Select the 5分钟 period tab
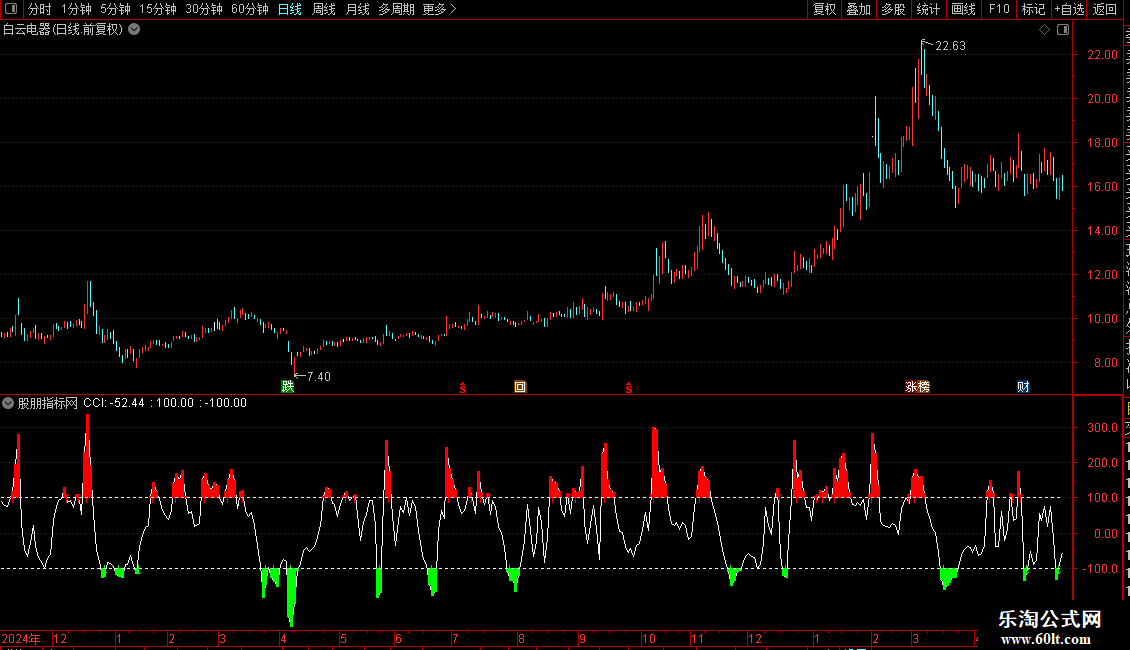 115,9
